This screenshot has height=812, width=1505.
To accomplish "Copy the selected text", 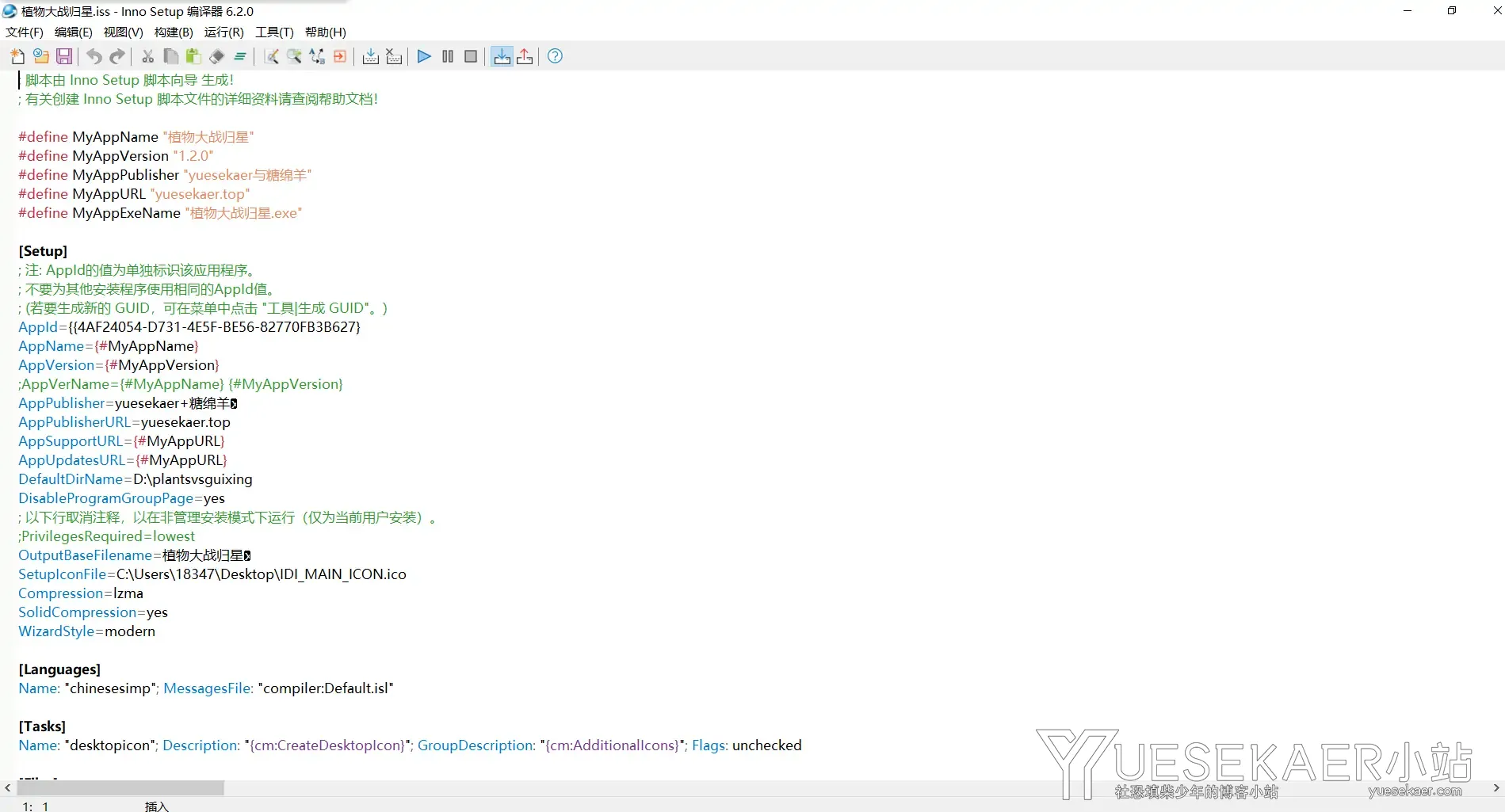I will [170, 56].
